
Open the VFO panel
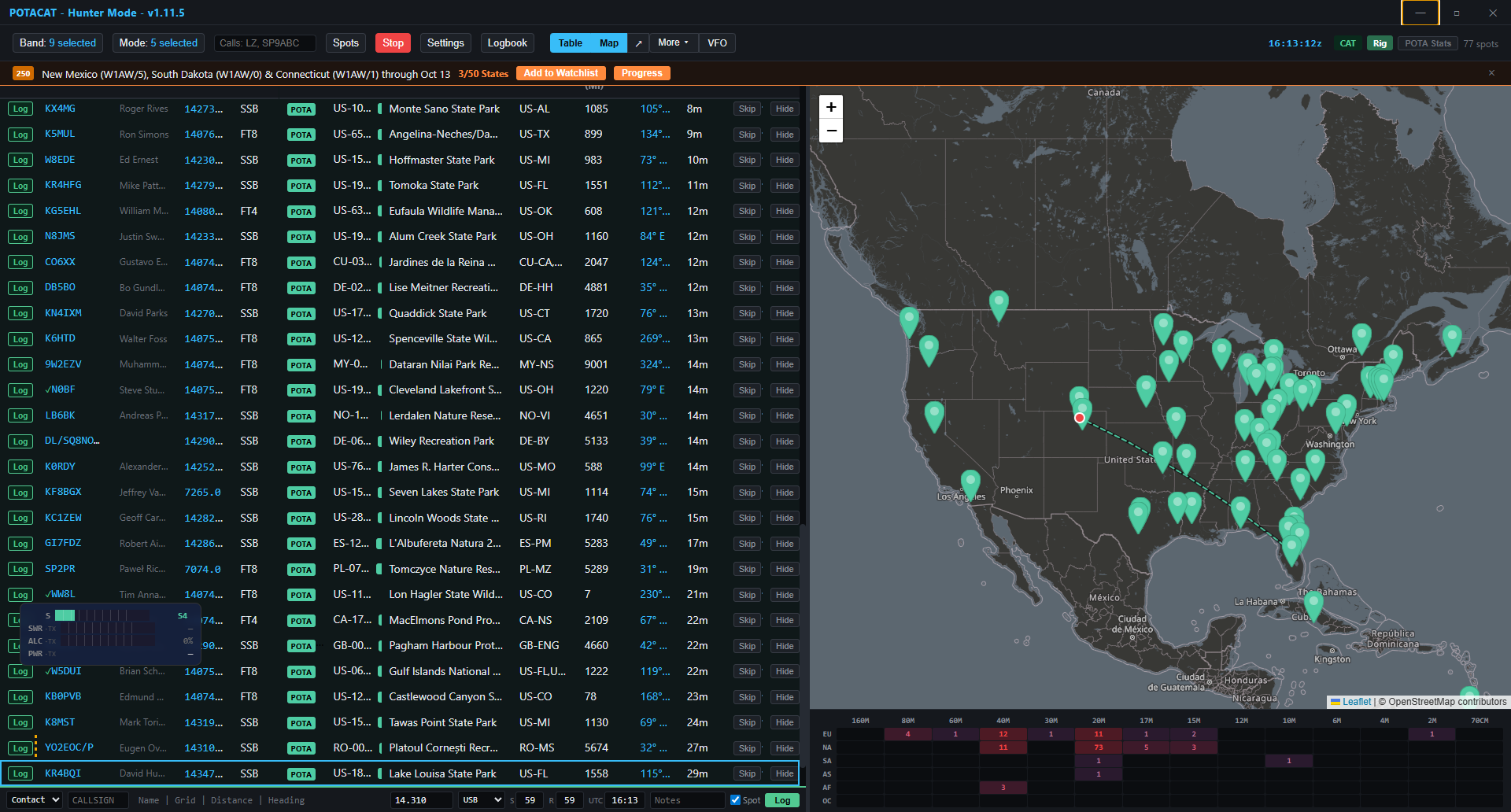pyautogui.click(x=717, y=43)
